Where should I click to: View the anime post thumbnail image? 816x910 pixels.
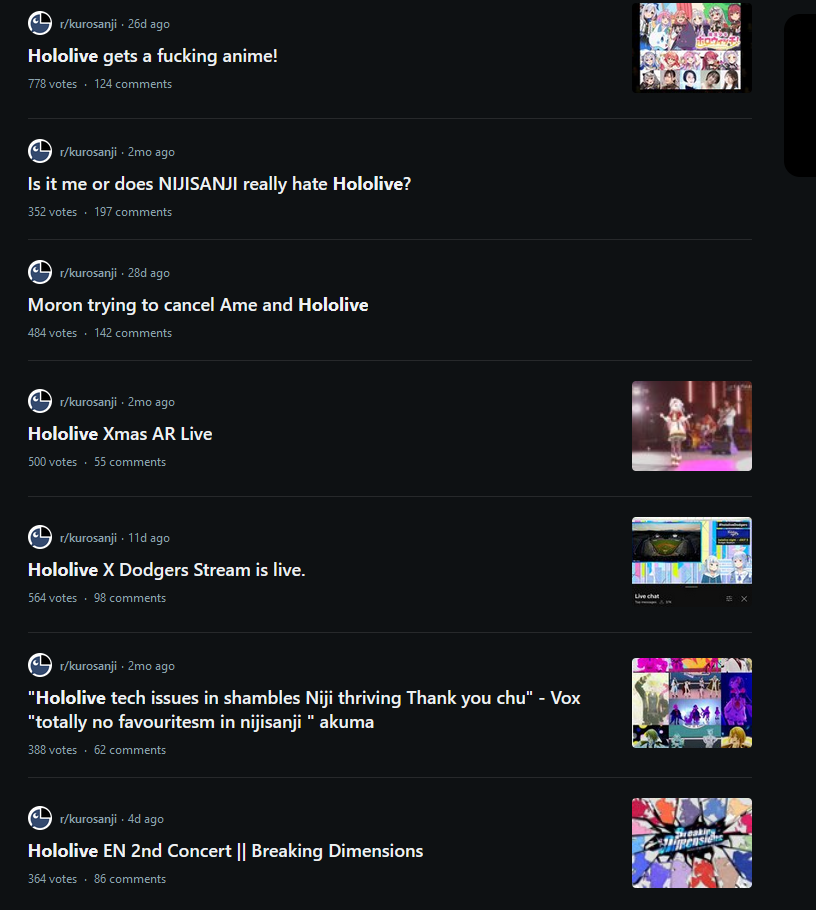pos(692,48)
